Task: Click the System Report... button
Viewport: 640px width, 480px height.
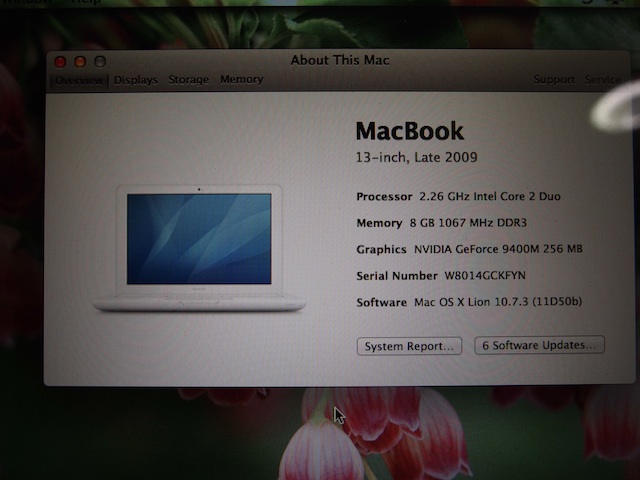Action: [409, 346]
